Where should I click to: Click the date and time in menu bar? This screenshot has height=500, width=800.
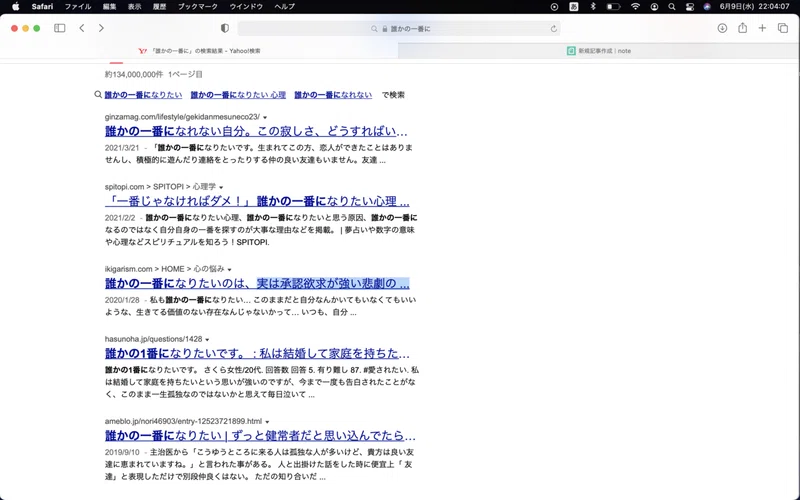pos(754,7)
